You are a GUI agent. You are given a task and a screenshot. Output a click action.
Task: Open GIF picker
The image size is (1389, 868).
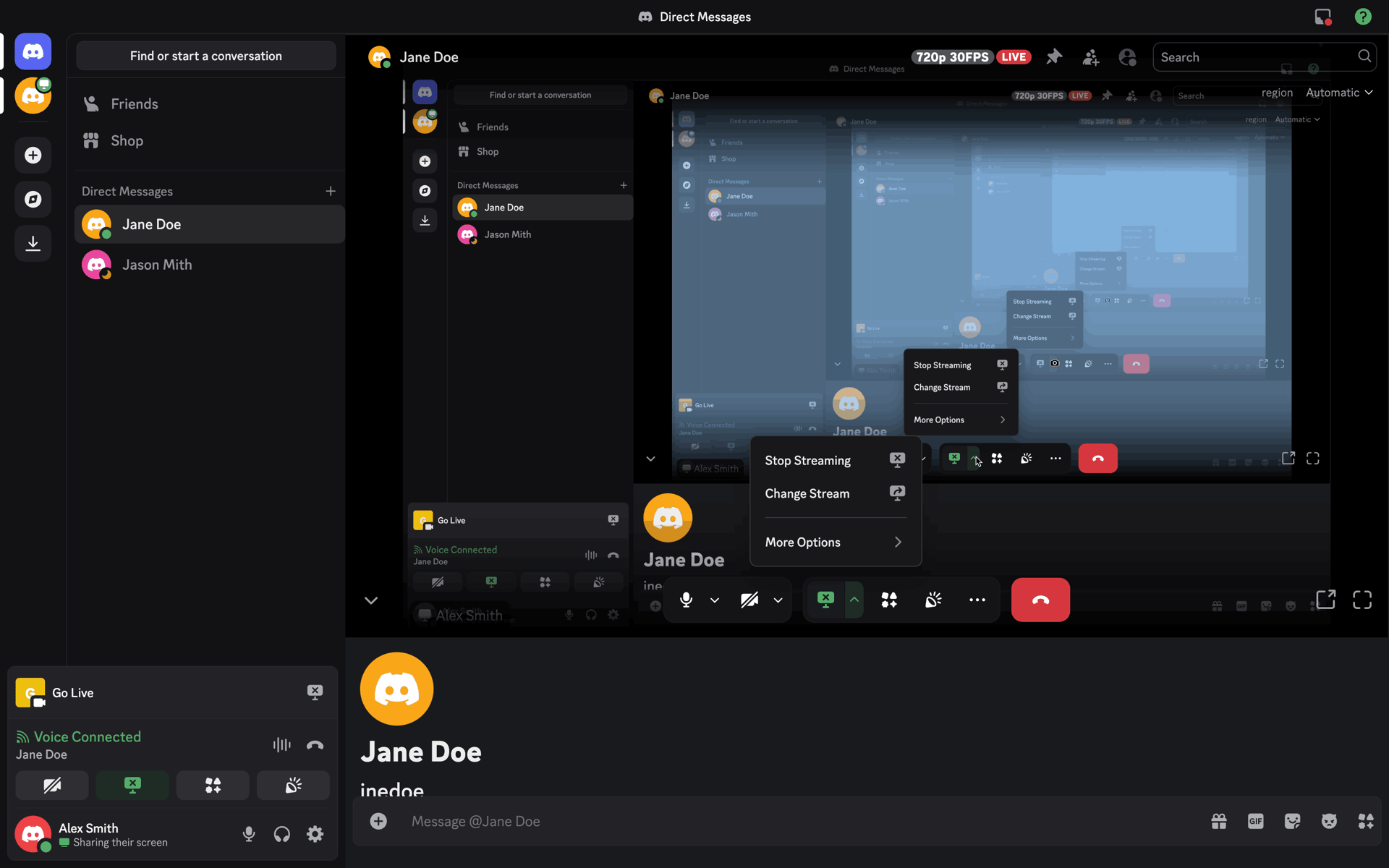pyautogui.click(x=1256, y=821)
